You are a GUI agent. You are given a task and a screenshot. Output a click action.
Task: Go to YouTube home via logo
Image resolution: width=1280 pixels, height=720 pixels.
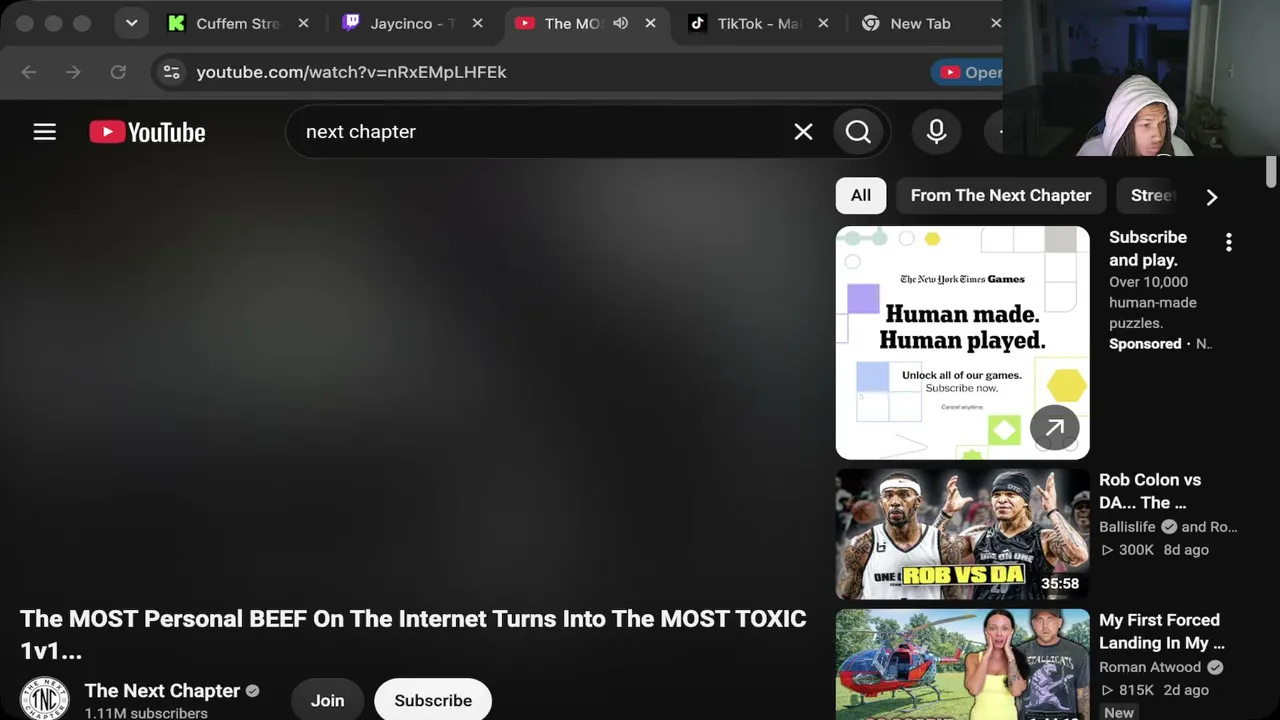pyautogui.click(x=147, y=132)
